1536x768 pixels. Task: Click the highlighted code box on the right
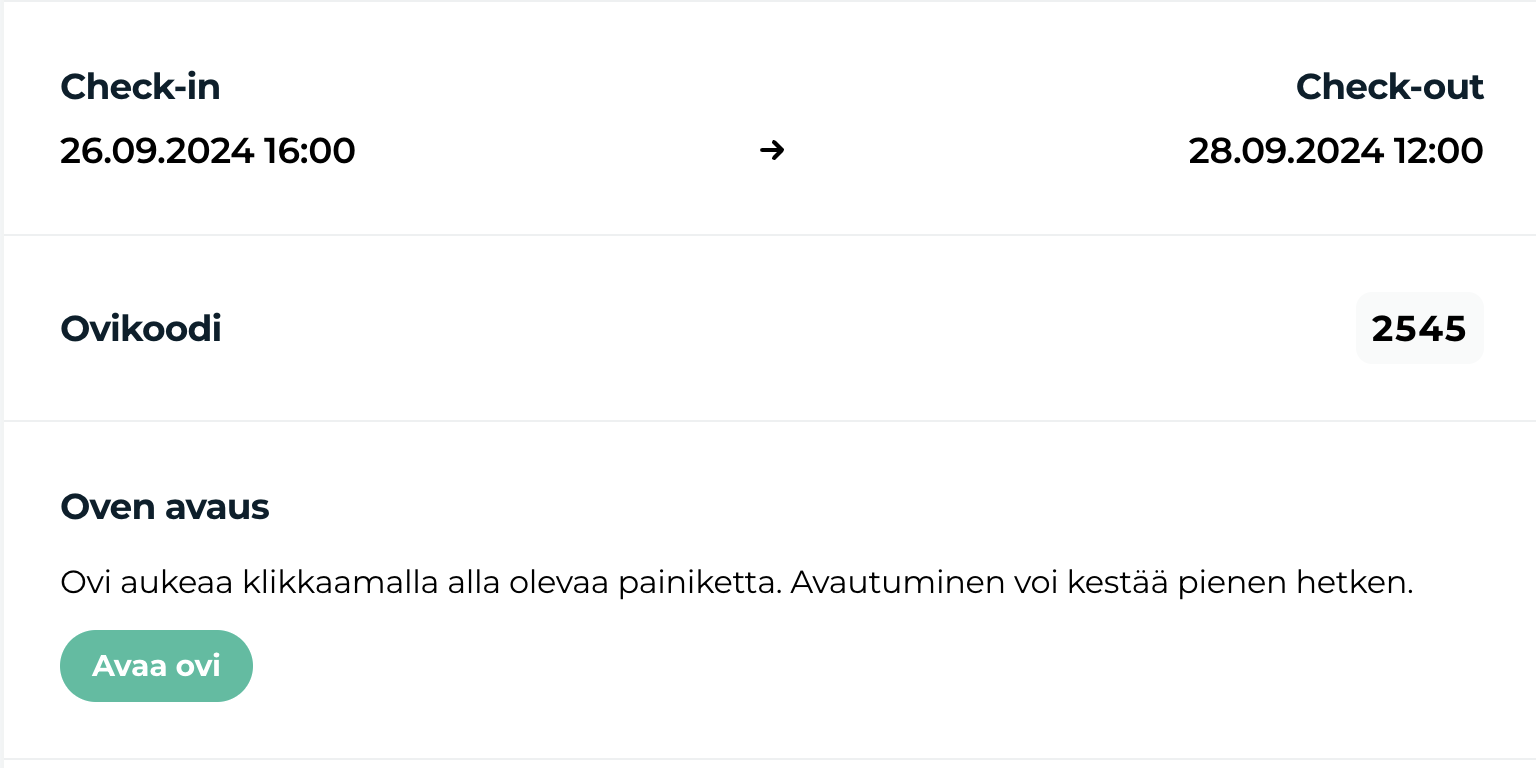(x=1419, y=328)
